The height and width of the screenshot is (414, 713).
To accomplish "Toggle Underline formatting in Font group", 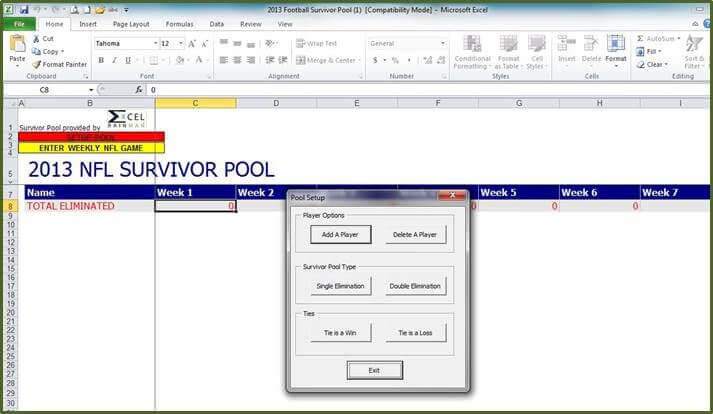I will [x=127, y=60].
